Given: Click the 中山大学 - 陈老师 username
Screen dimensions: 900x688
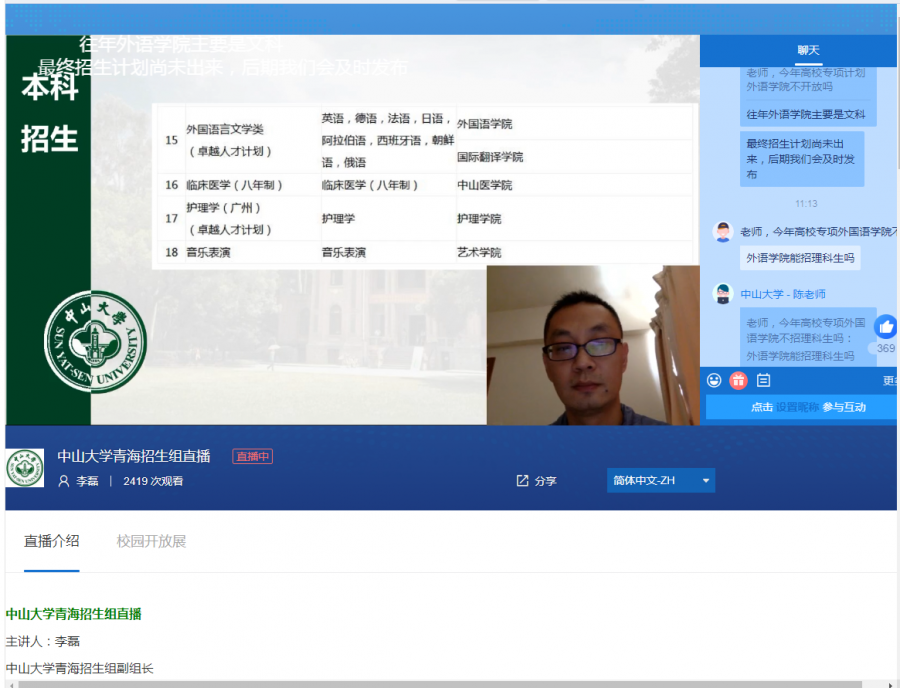Looking at the screenshot, I should point(783,294).
